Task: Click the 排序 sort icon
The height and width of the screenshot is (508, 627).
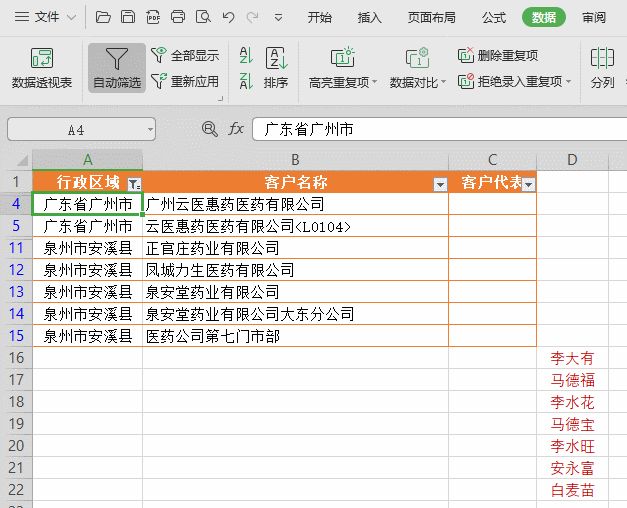Action: tap(276, 67)
